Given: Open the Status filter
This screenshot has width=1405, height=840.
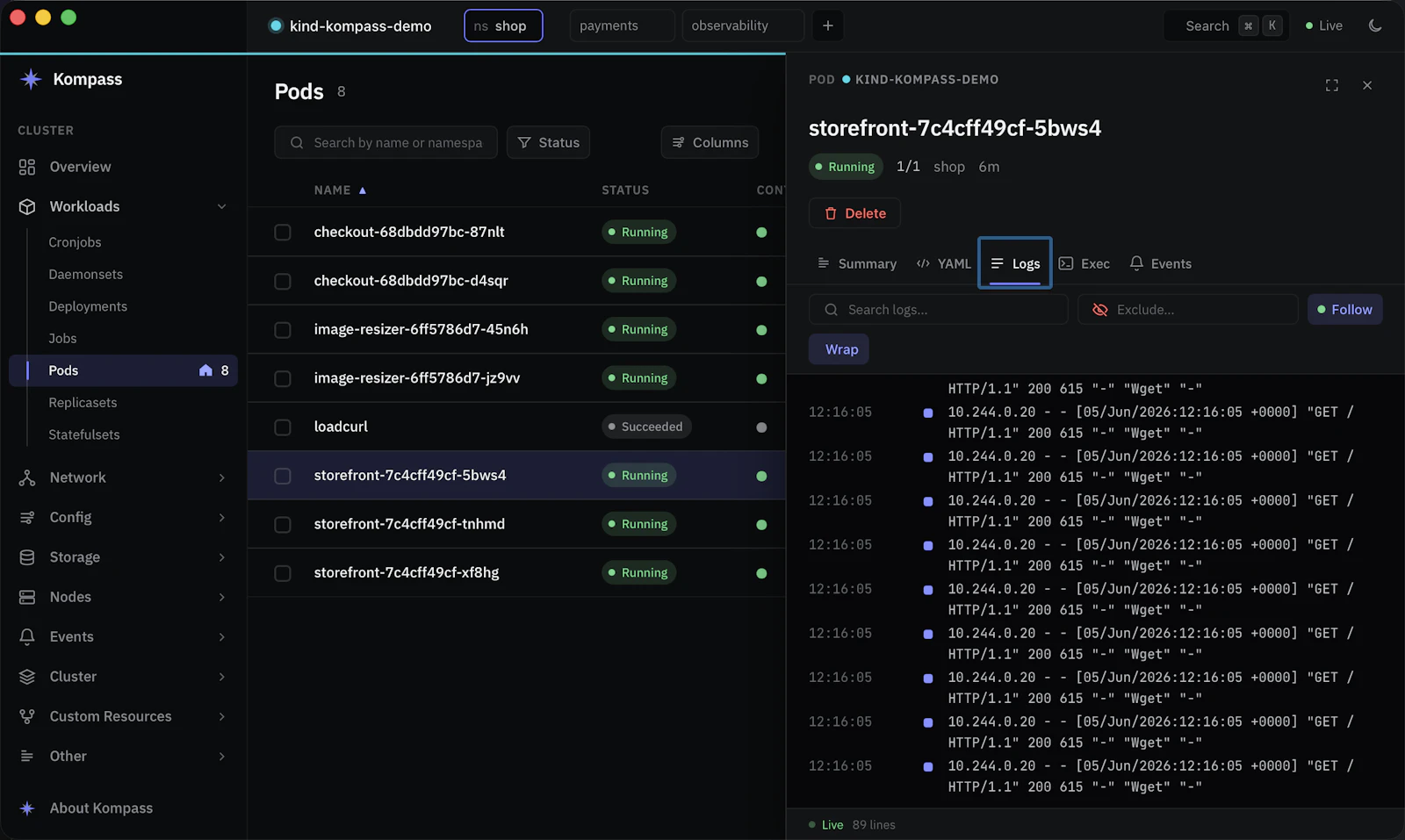Looking at the screenshot, I should [x=548, y=142].
